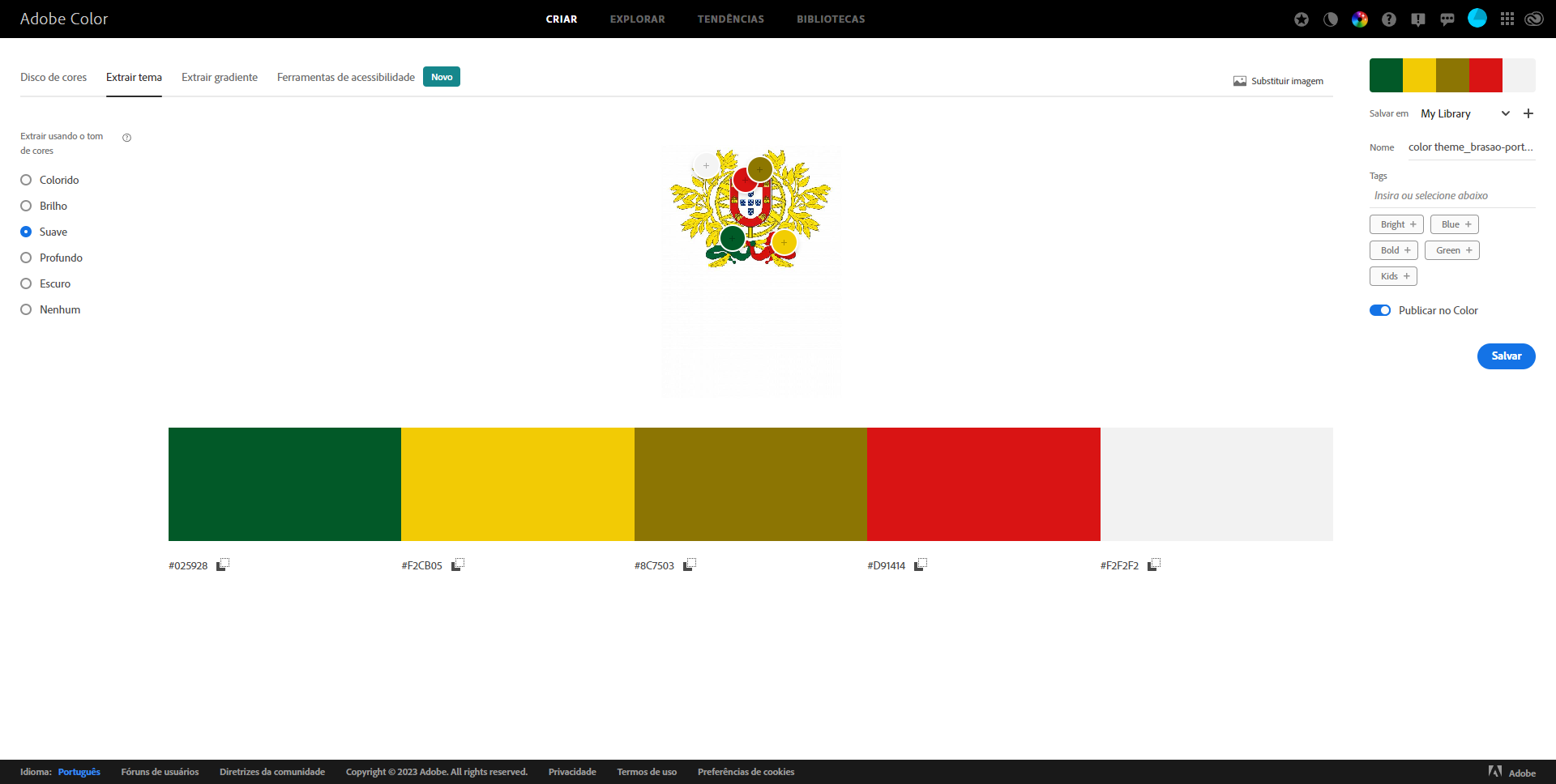Click the Creative Cloud icon
Screen dimensions: 1556x784
pyautogui.click(x=1534, y=19)
